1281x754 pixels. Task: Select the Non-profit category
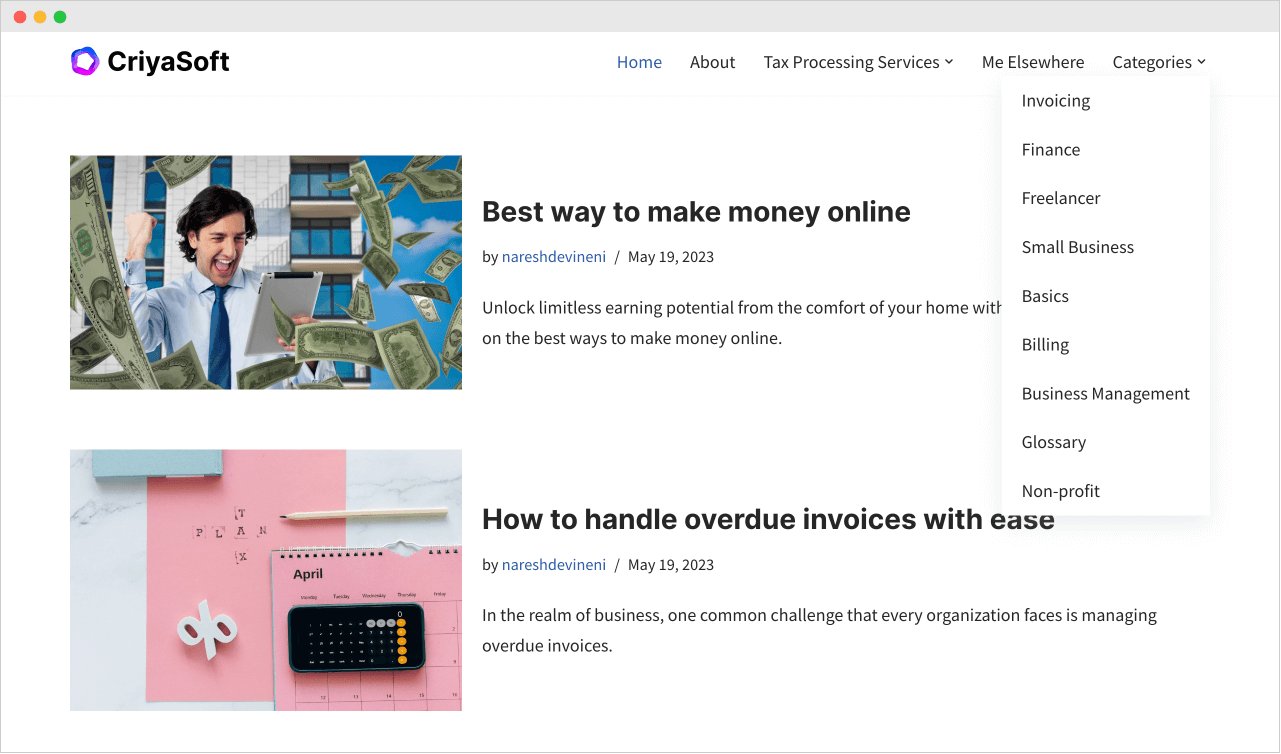pyautogui.click(x=1060, y=491)
